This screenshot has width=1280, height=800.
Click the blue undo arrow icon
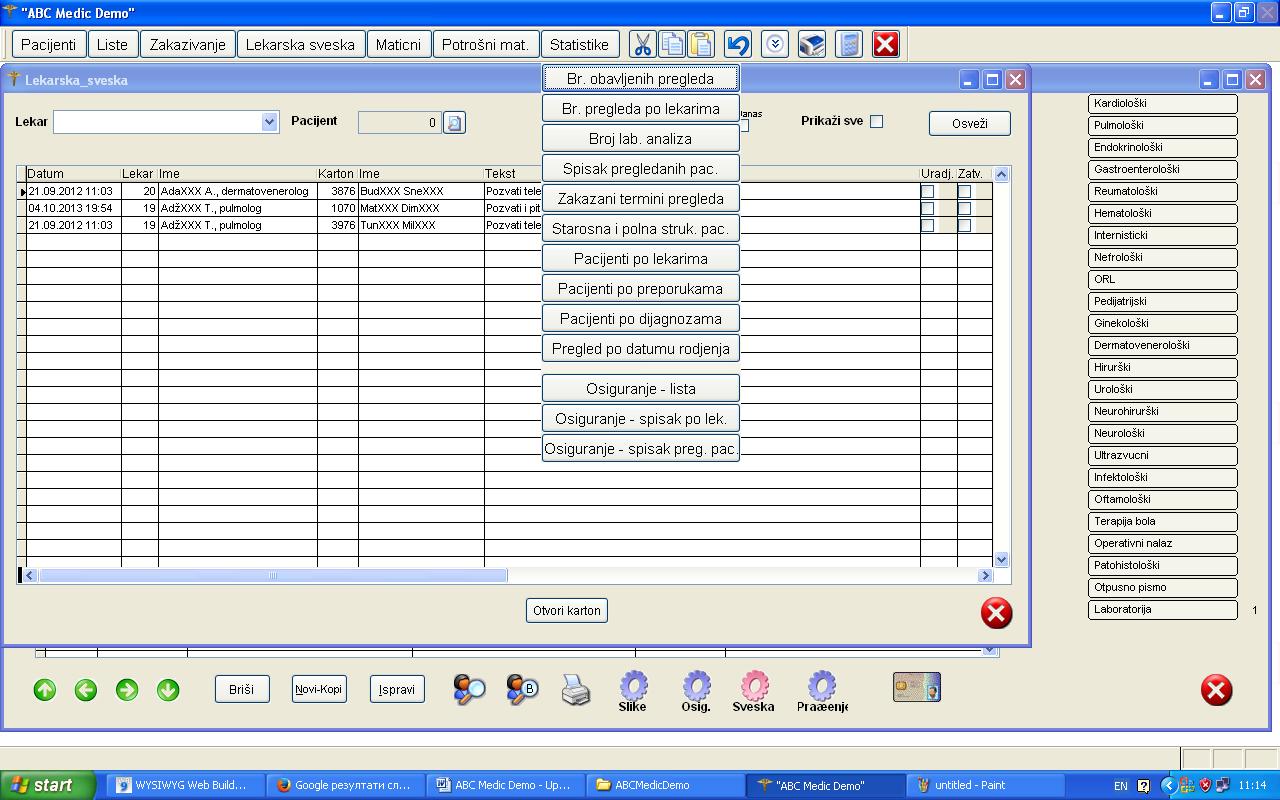click(738, 45)
